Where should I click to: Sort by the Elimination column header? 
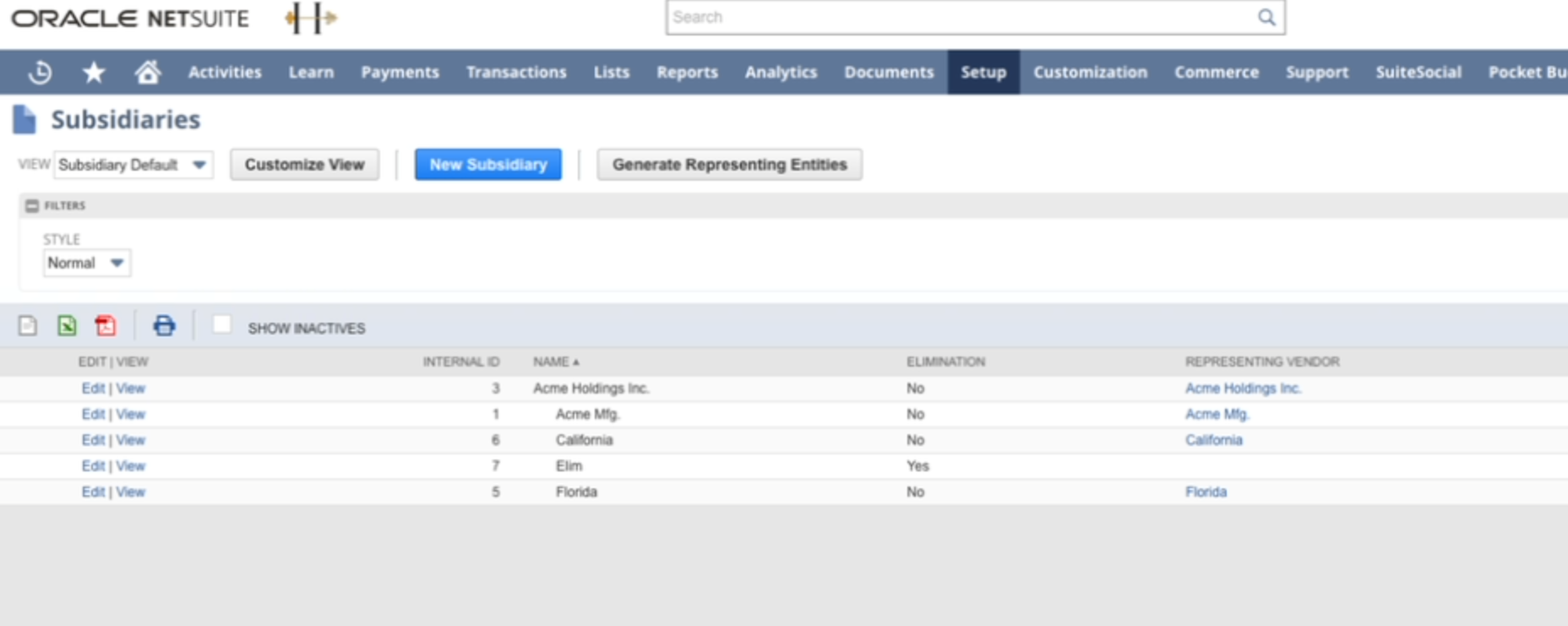click(945, 362)
